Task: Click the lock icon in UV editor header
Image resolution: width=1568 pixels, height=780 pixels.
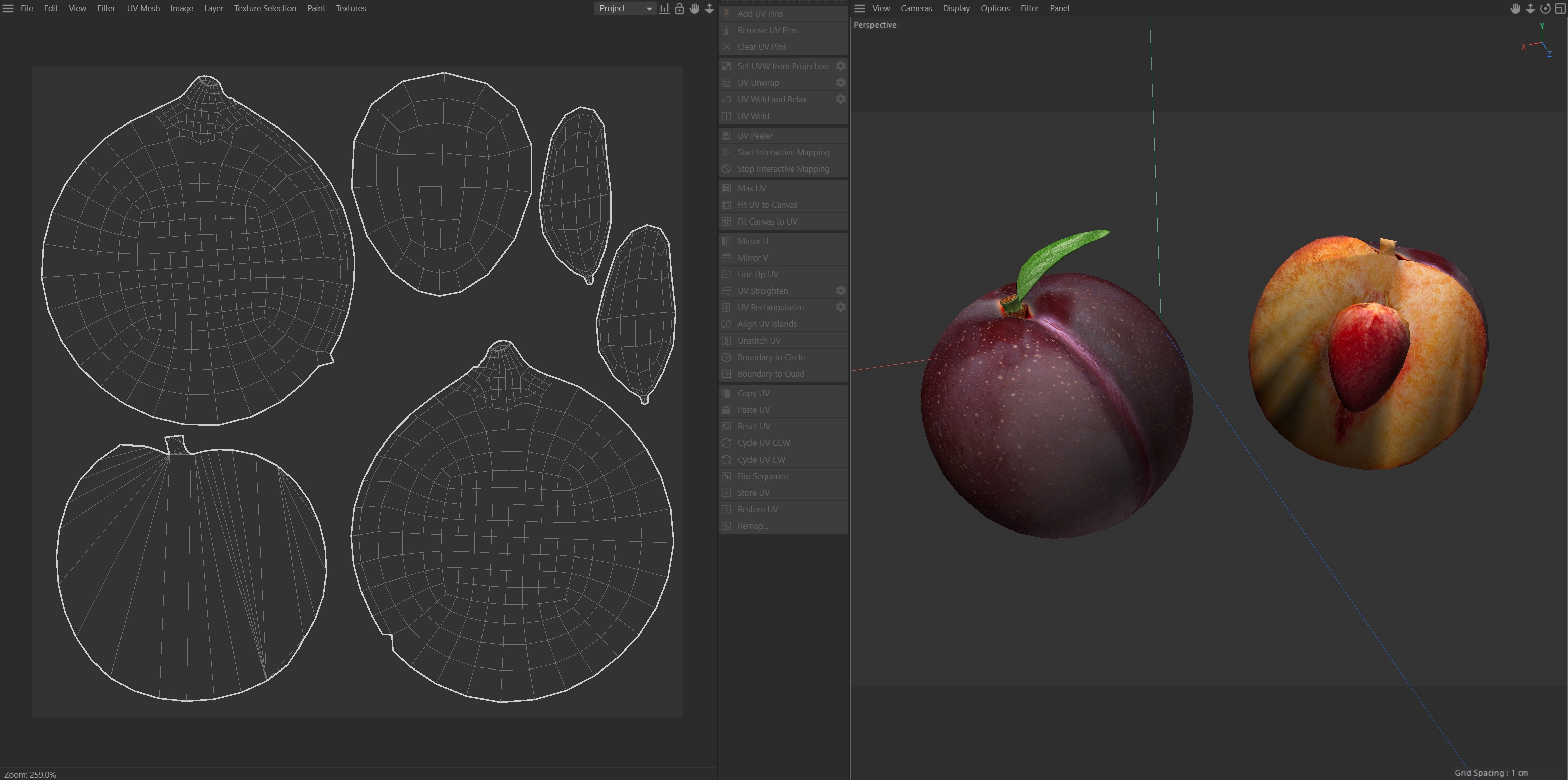Action: point(679,9)
